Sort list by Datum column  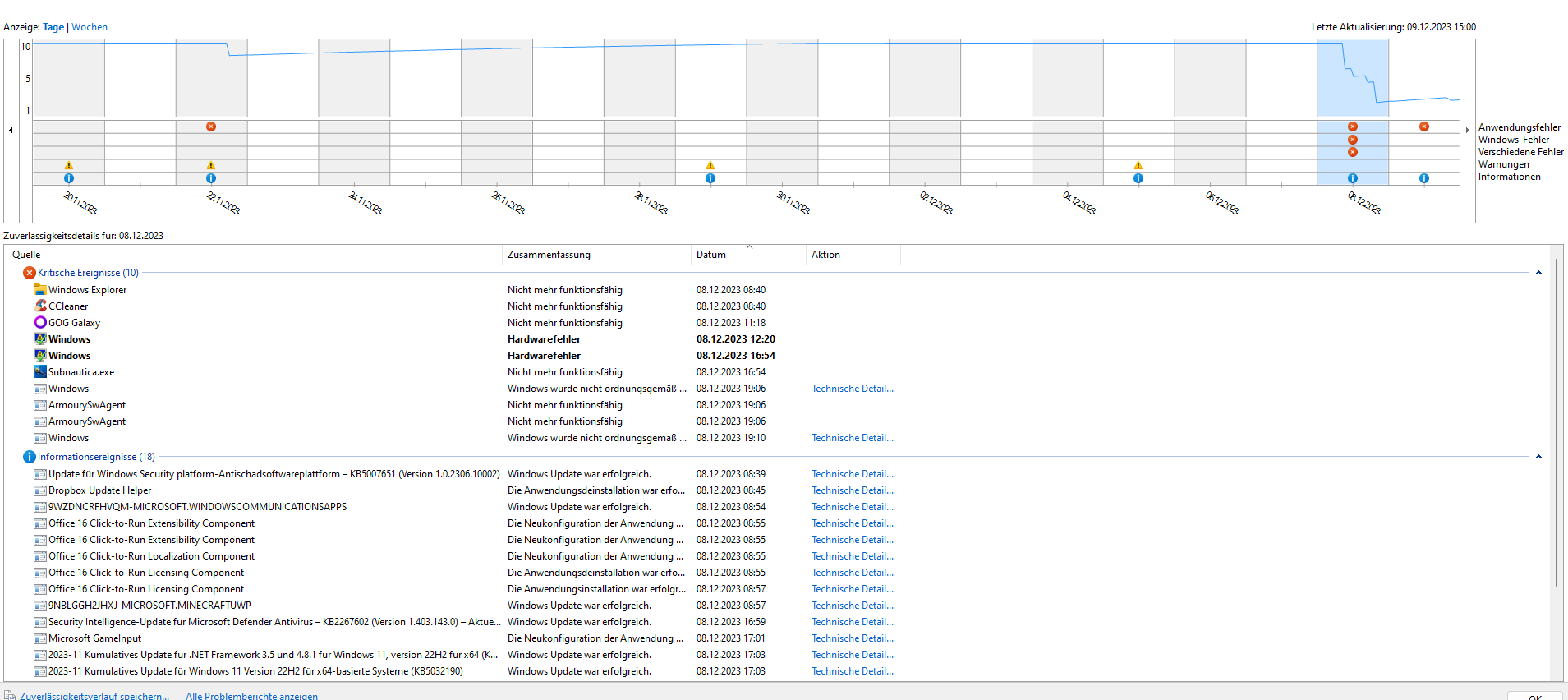click(748, 255)
